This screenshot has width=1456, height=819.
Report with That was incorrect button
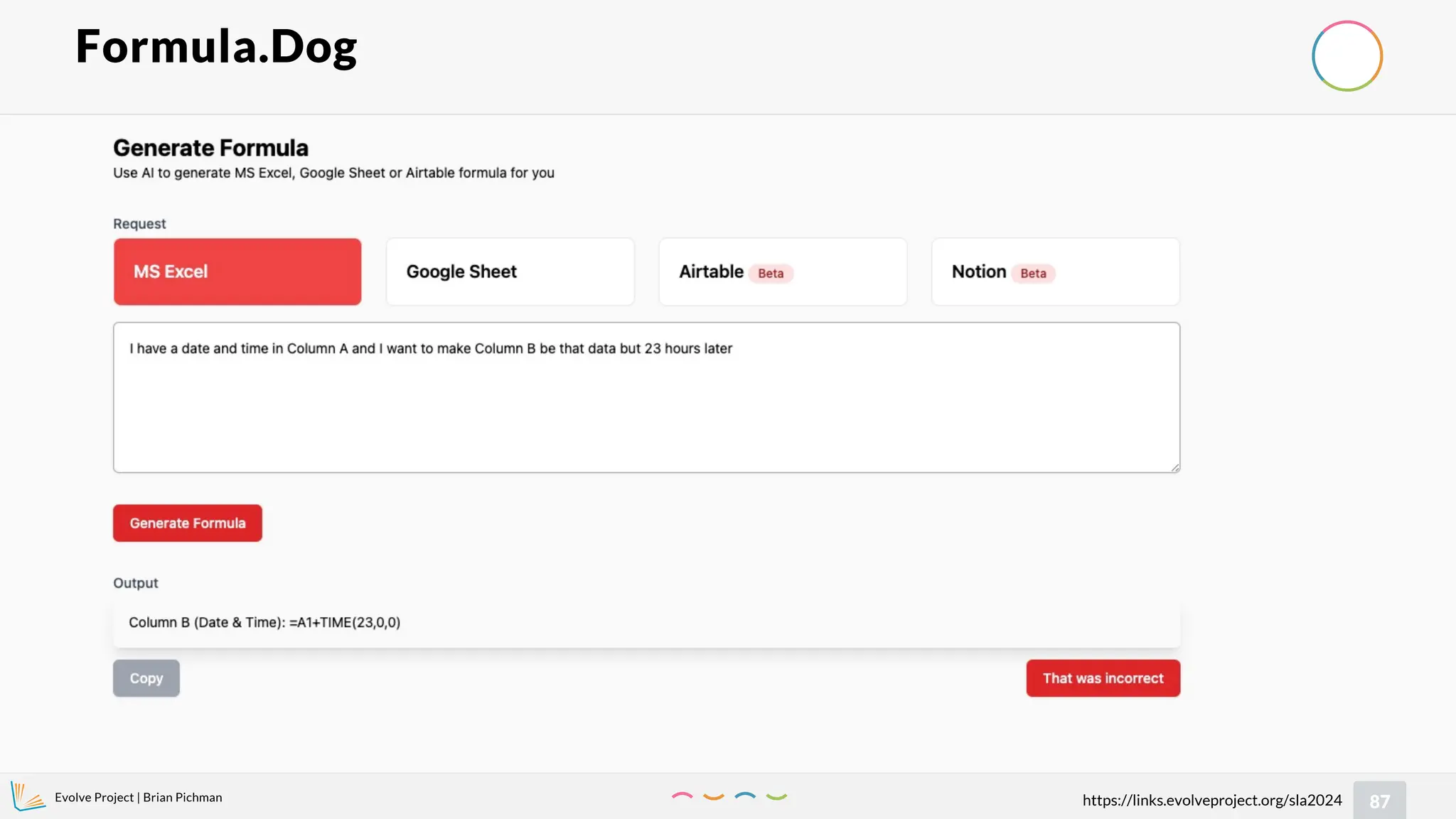click(x=1103, y=678)
